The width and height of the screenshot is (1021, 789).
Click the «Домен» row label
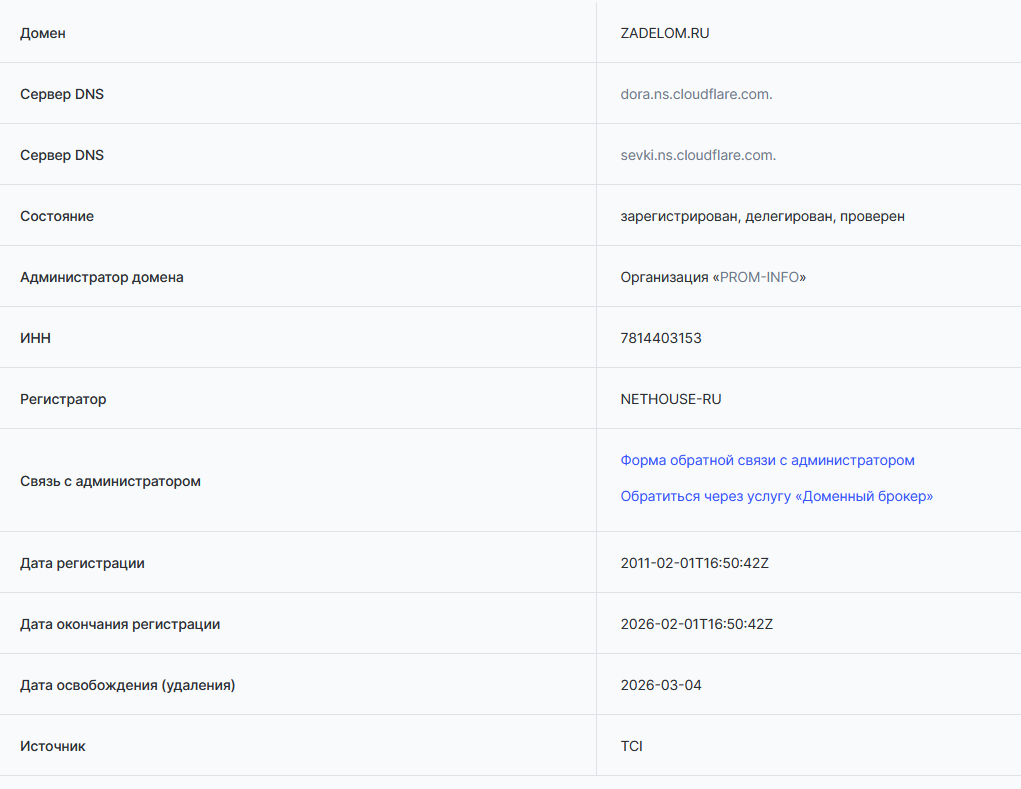43,33
